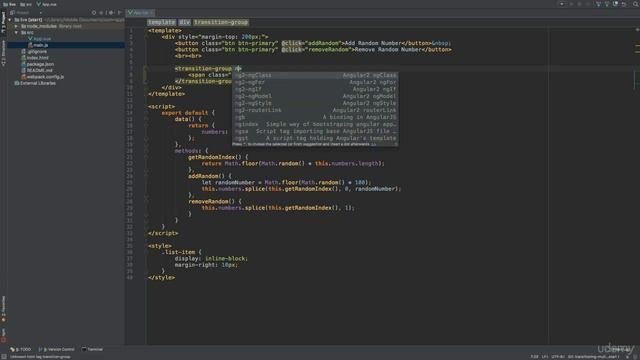Image resolution: width=640 pixels, height=360 pixels.
Task: Choose ng2-ngFor autocomplete suggestion
Action: click(x=315, y=82)
